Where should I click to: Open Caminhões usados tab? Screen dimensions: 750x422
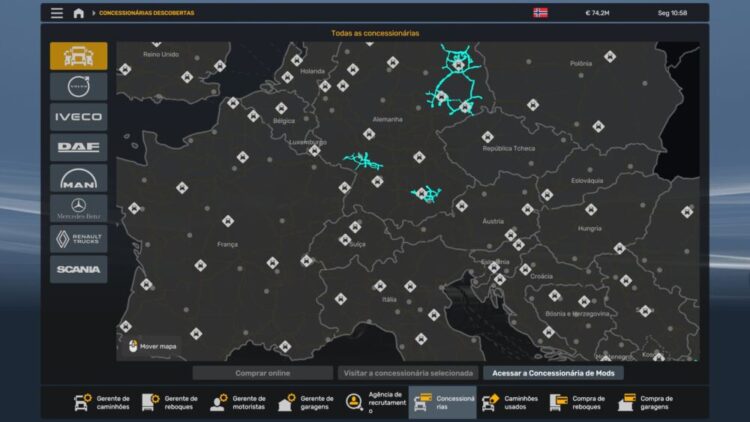pos(510,402)
